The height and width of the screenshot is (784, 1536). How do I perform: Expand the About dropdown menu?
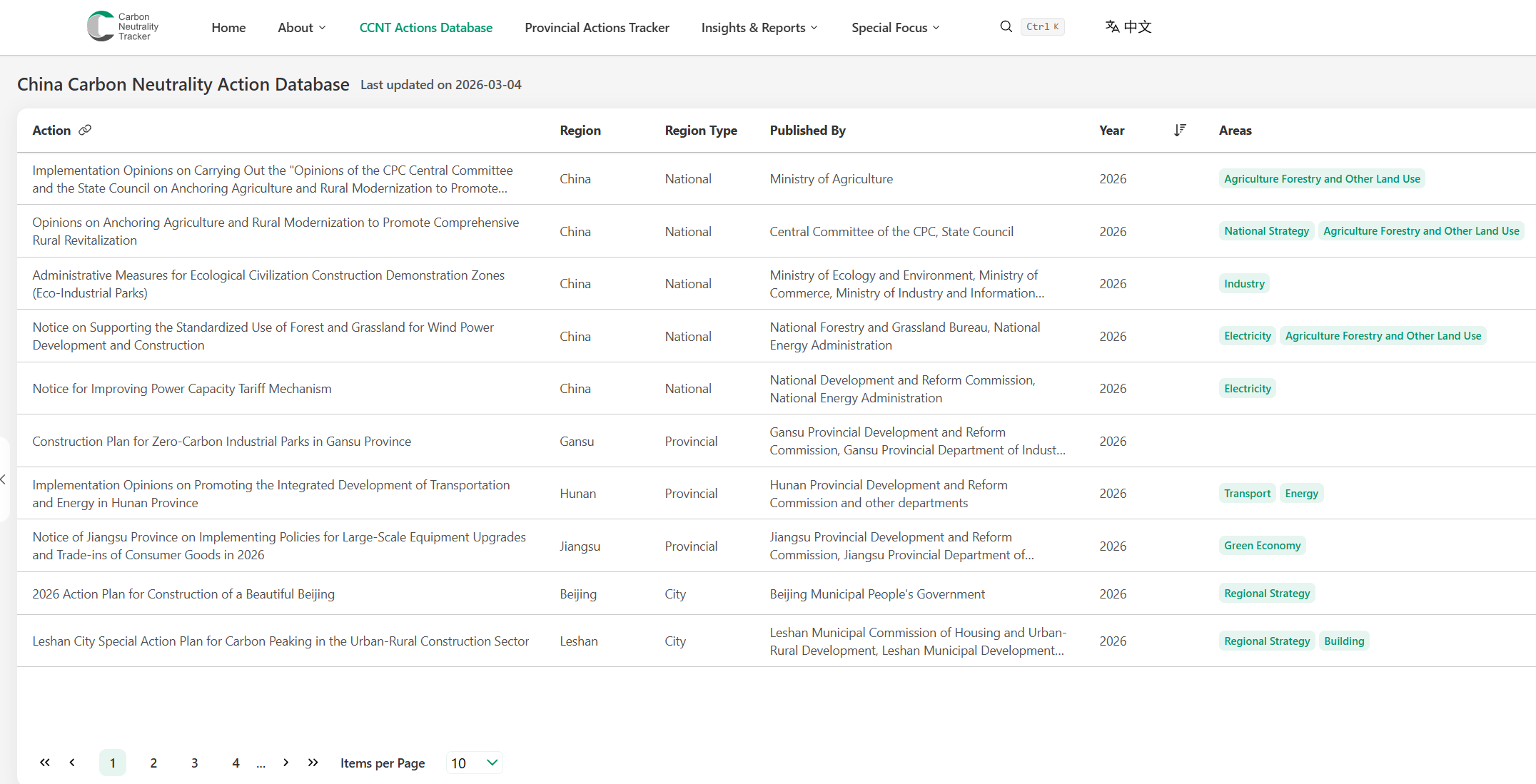[302, 27]
